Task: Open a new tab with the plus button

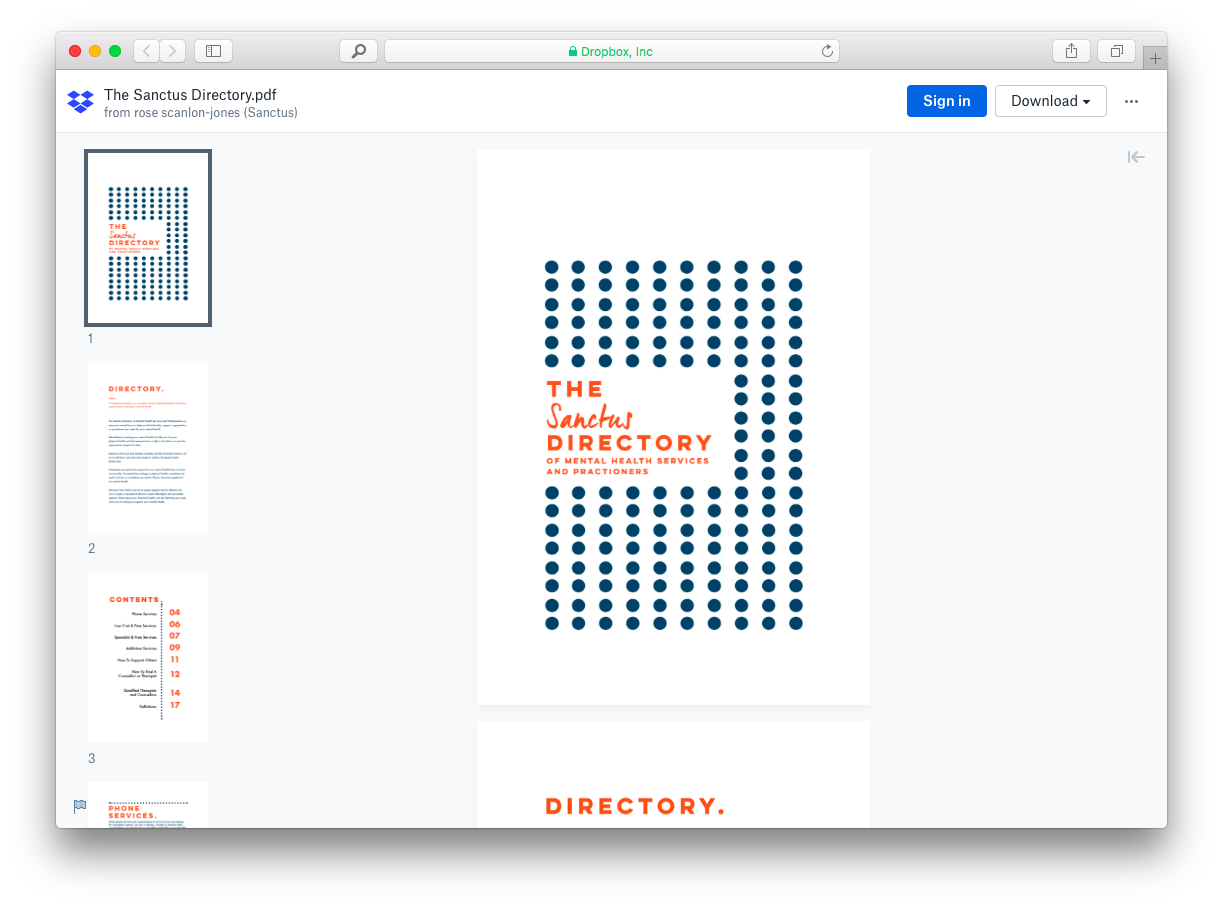Action: coord(1155,58)
